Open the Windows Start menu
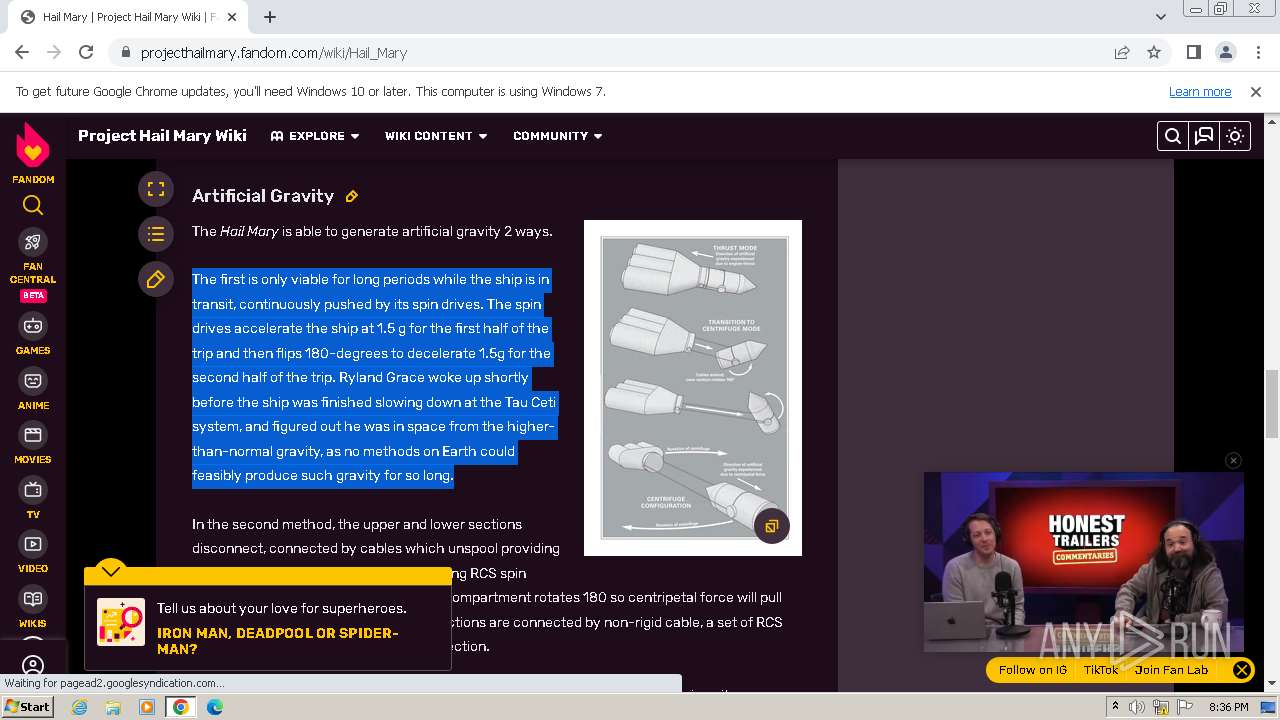The width and height of the screenshot is (1280, 720). (x=28, y=706)
